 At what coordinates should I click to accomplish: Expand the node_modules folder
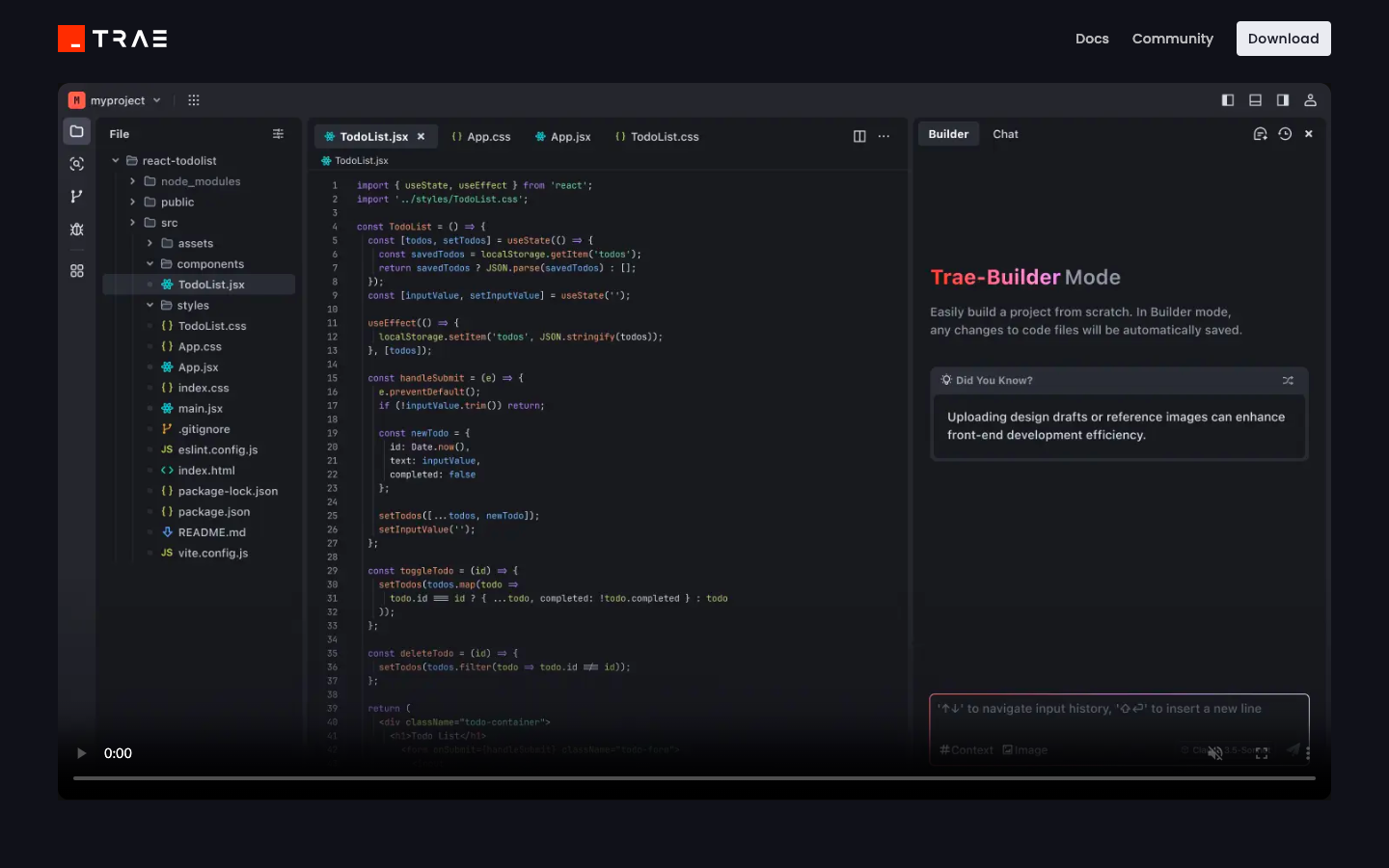[133, 181]
